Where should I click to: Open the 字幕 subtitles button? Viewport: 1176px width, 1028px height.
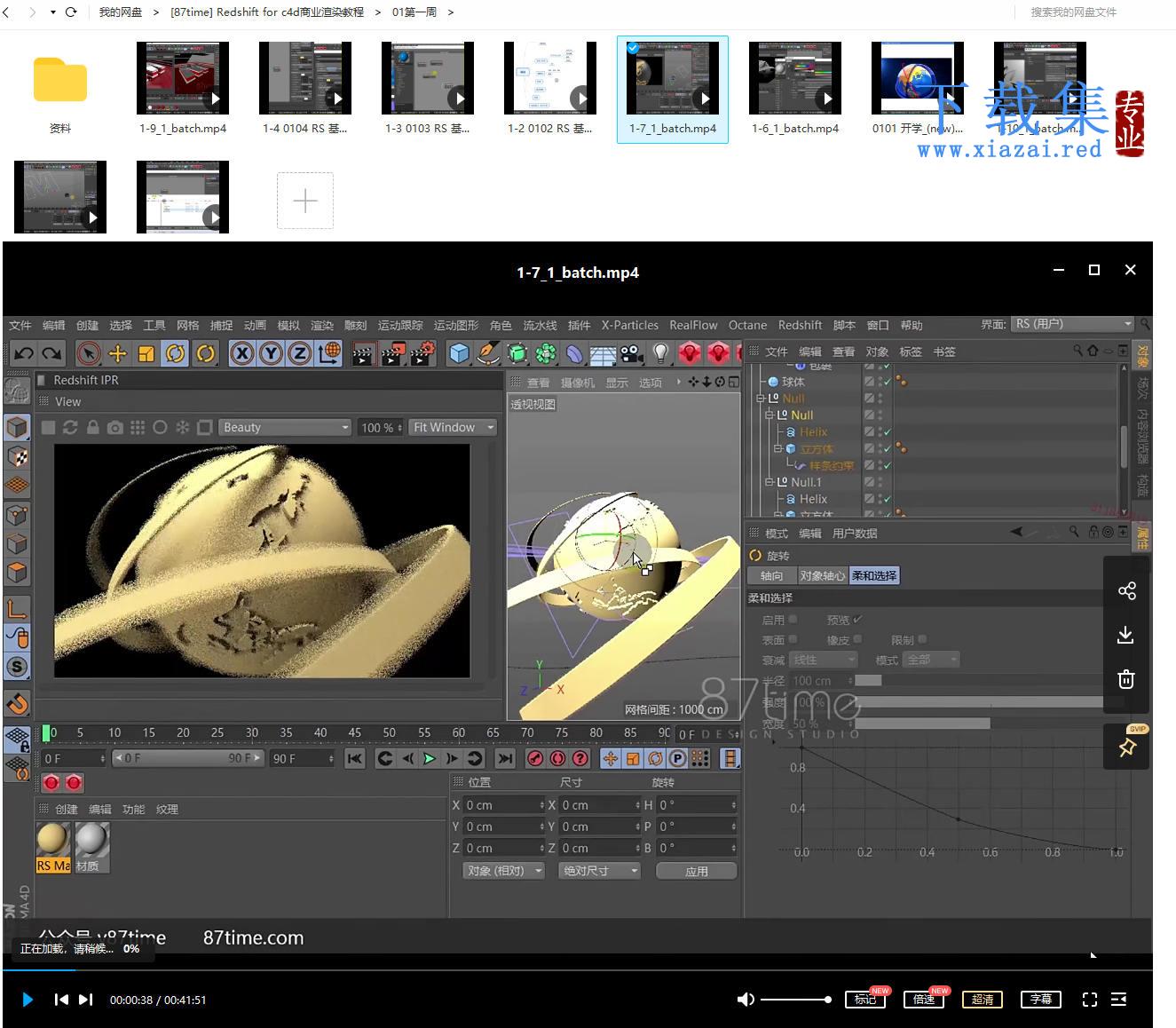point(1041,1000)
